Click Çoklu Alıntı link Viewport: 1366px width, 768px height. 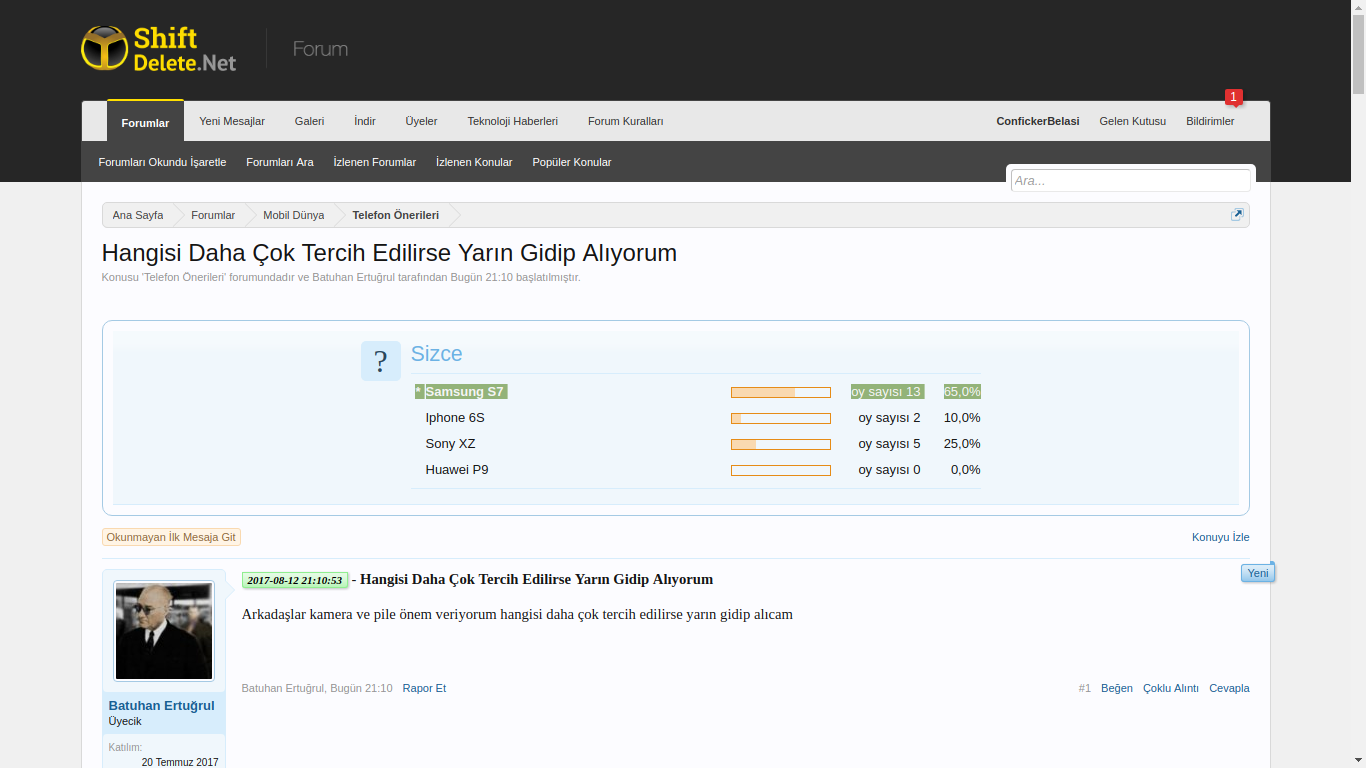coord(1171,688)
